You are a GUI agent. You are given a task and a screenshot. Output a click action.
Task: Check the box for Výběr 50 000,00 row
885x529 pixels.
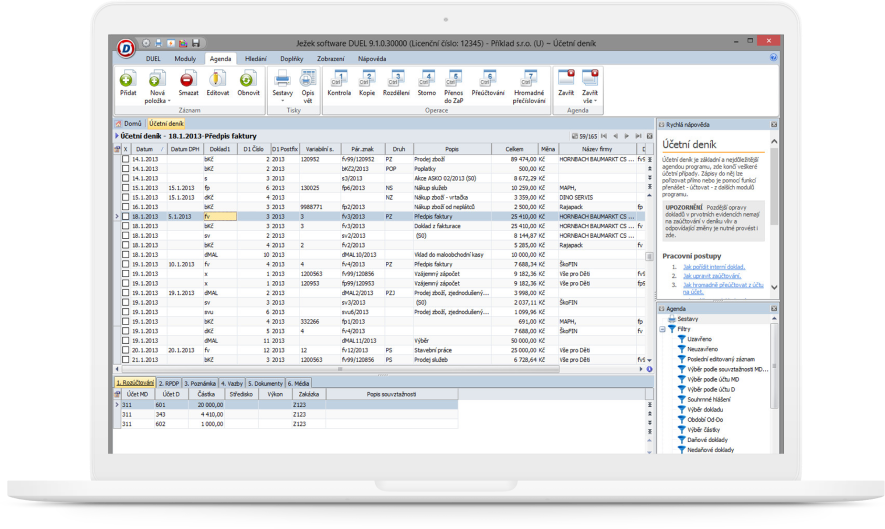[x=125, y=340]
